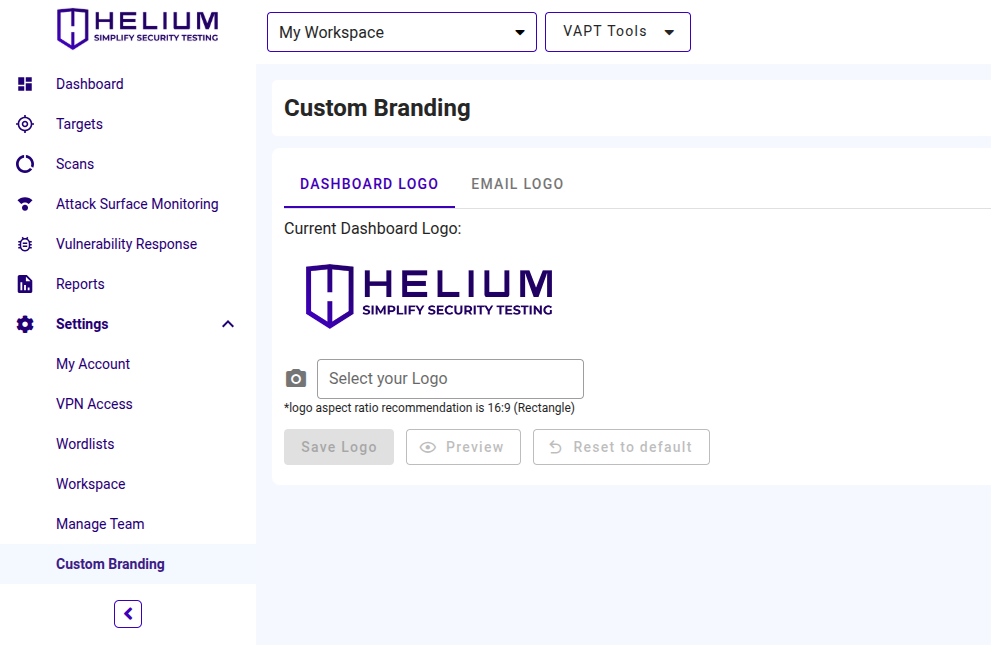Click the Reset to default button
The height and width of the screenshot is (645, 991).
(621, 447)
